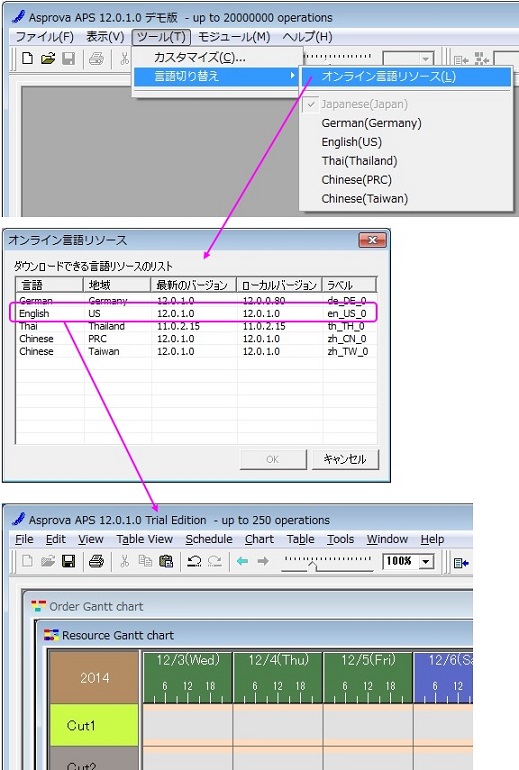
Task: Open the Schedule menu
Action: (x=209, y=539)
